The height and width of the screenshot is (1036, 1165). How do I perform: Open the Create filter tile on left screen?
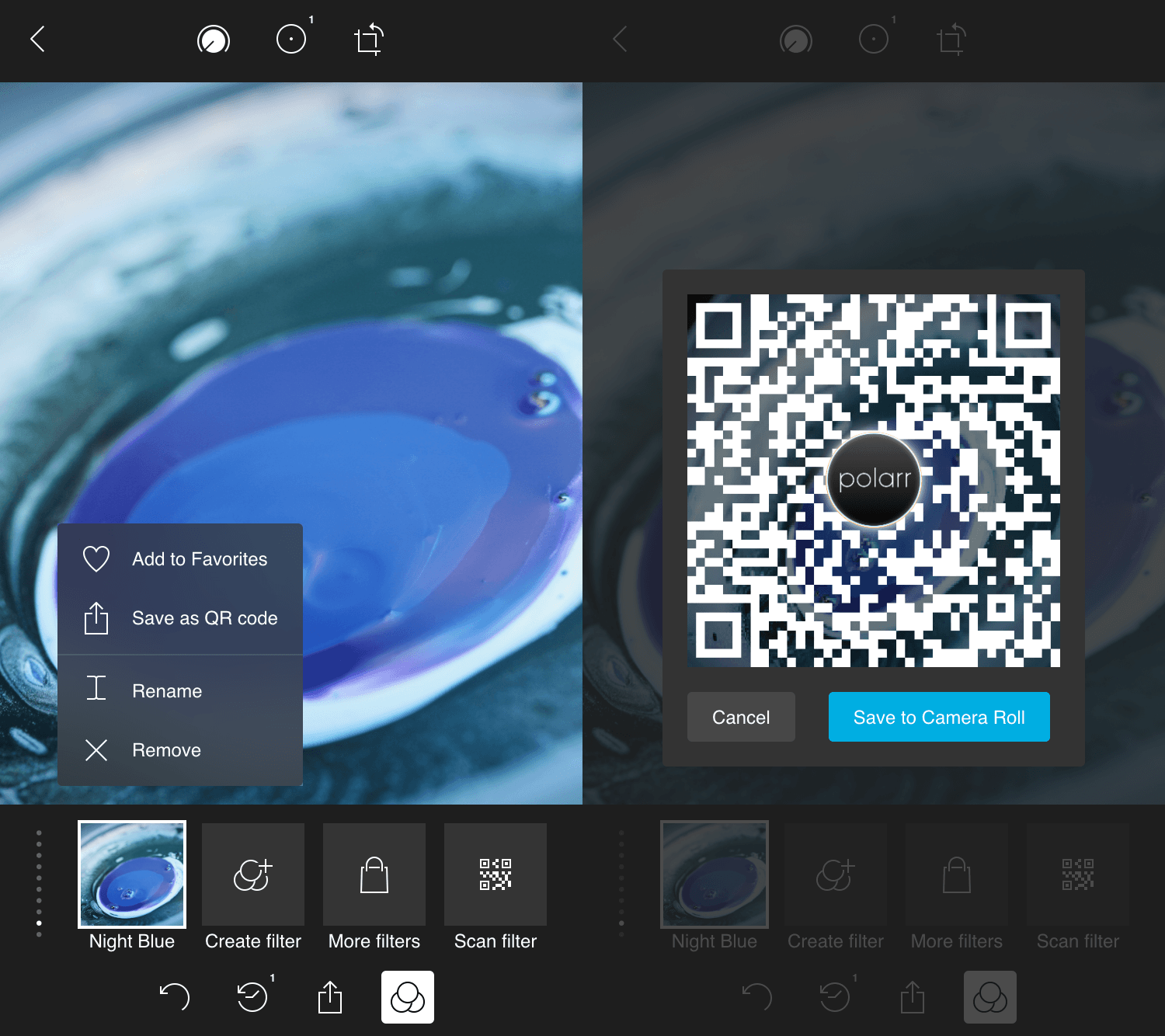(x=253, y=874)
